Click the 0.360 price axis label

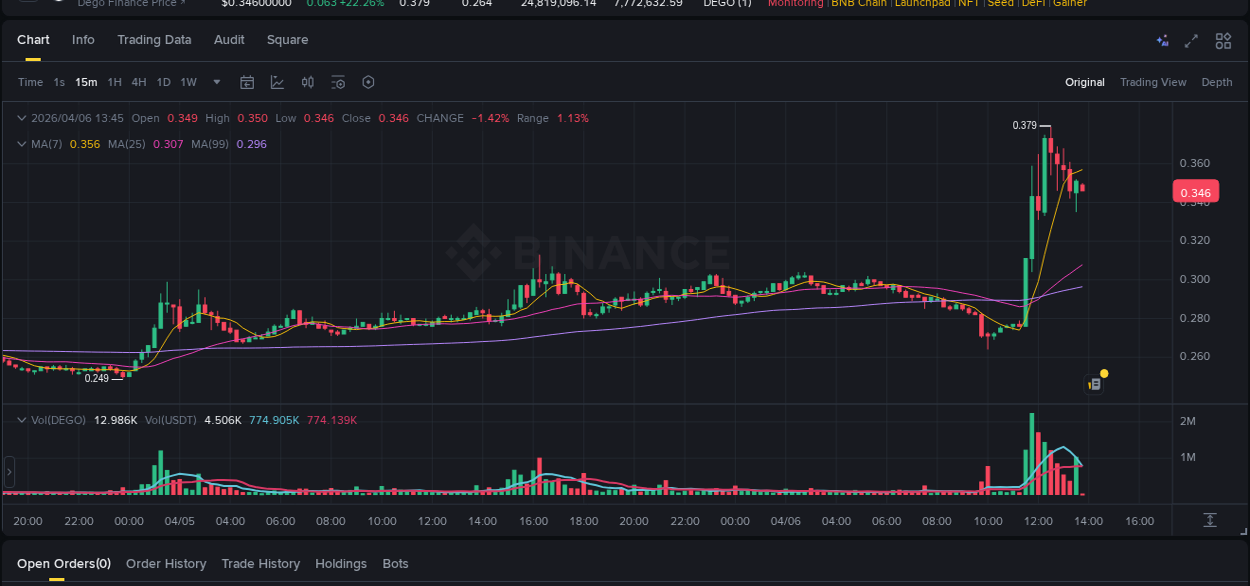1195,163
